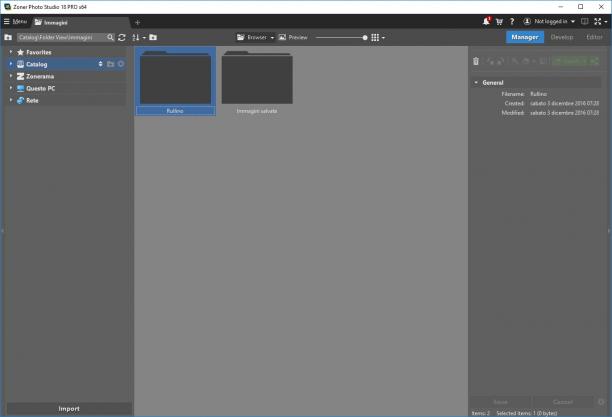Screen dimensions: 612x417
Task: Open the sort order dropdown
Action: 139,37
